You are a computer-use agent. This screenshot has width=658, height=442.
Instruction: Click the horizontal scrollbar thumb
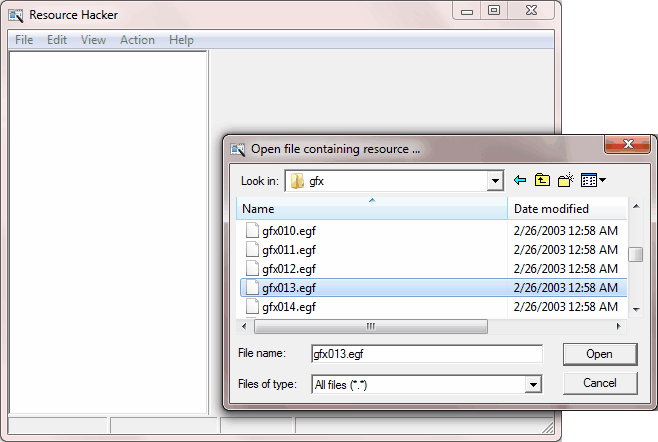(371, 326)
